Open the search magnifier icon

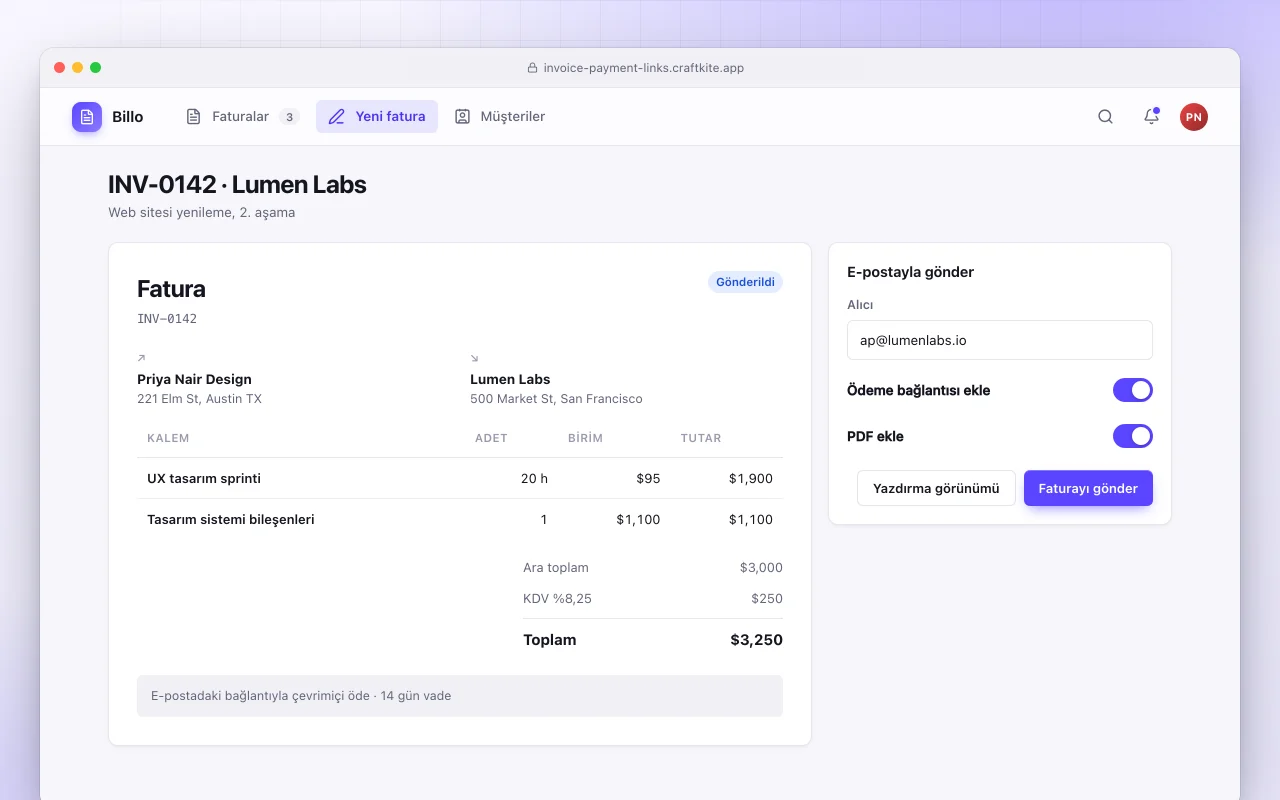tap(1105, 117)
